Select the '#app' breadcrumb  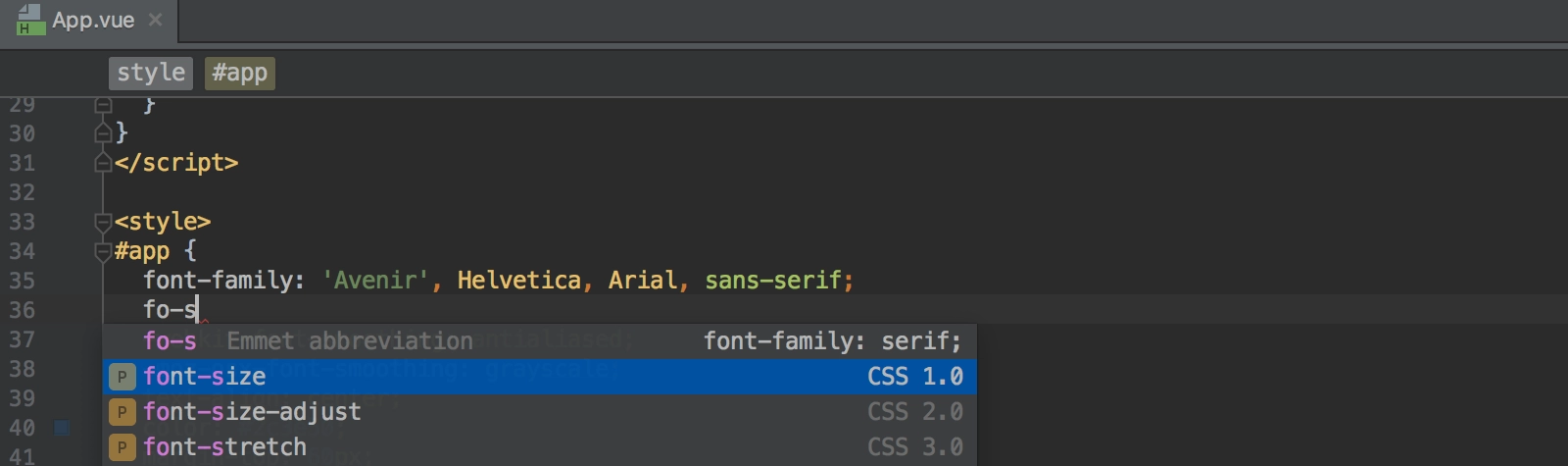(239, 73)
